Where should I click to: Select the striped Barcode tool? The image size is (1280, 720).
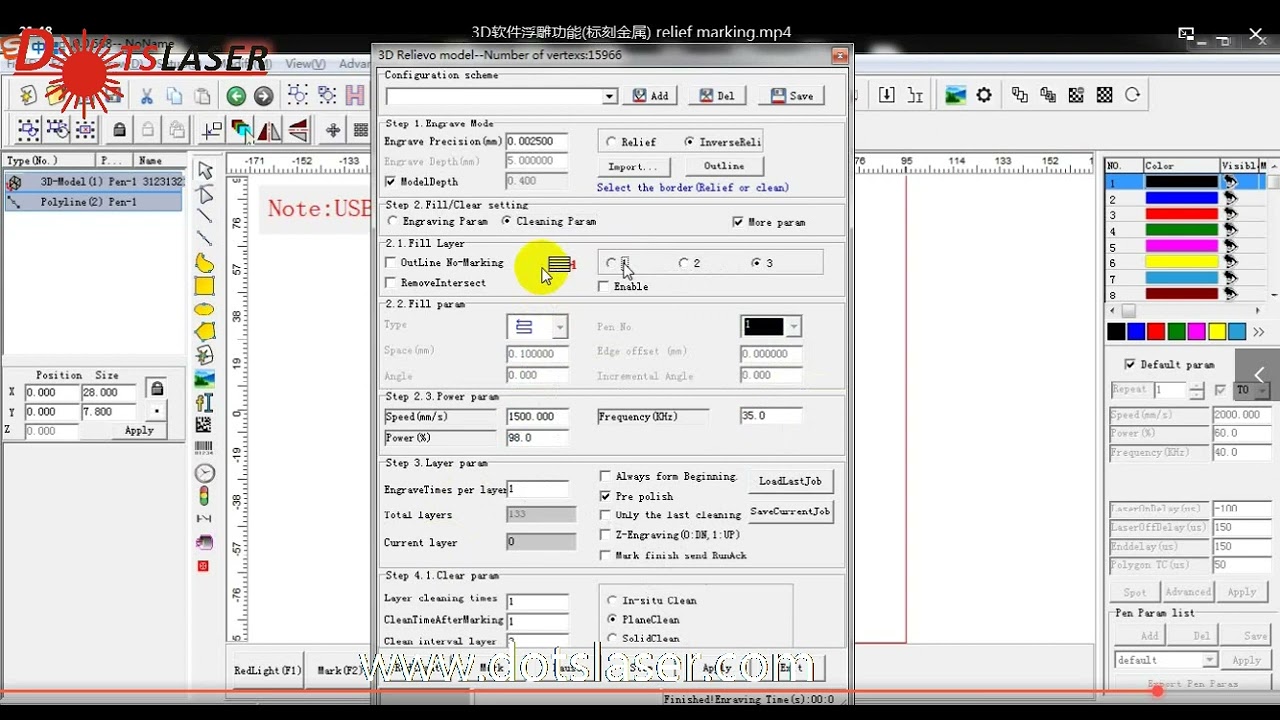coord(205,449)
